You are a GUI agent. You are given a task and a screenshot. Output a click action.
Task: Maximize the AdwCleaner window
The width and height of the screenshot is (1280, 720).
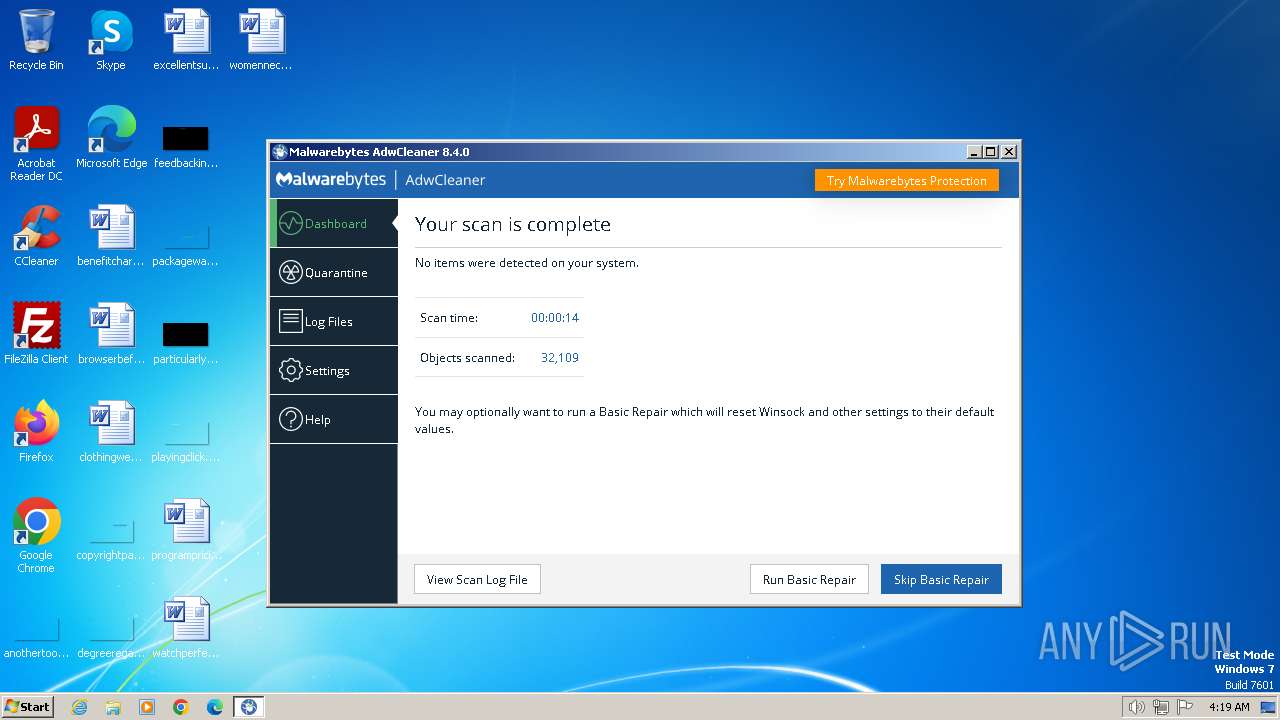point(991,152)
